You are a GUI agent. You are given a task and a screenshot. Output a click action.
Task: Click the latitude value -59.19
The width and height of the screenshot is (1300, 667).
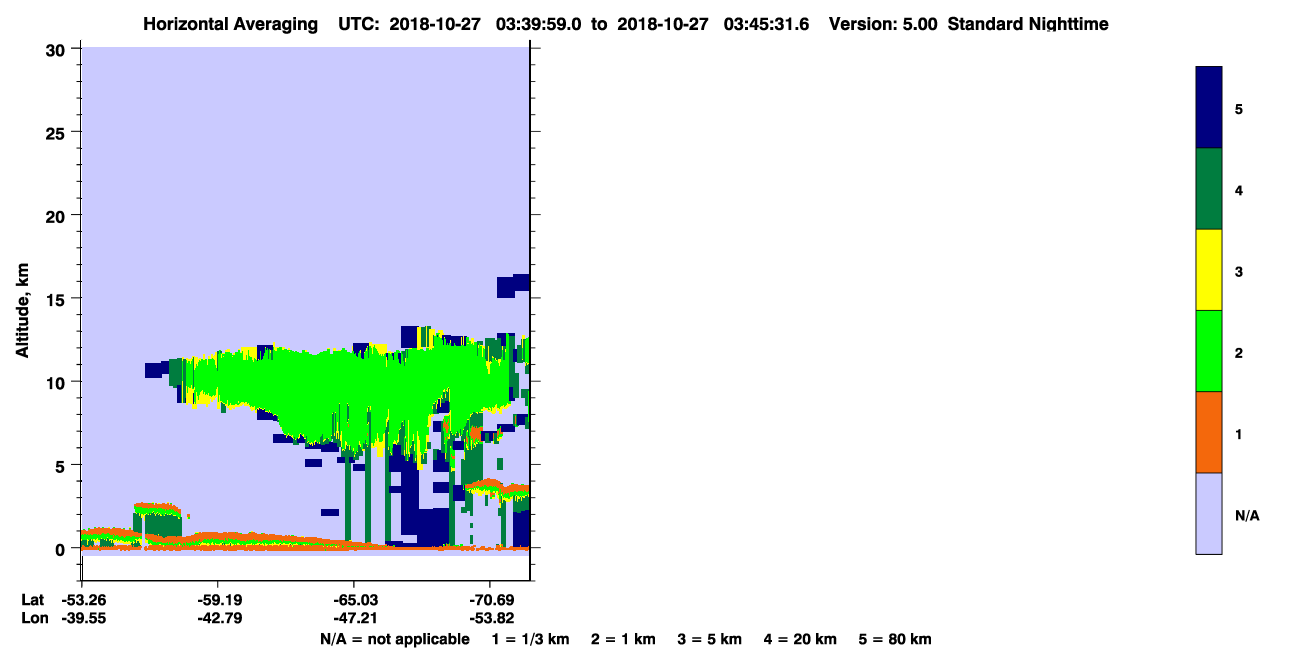pyautogui.click(x=218, y=600)
